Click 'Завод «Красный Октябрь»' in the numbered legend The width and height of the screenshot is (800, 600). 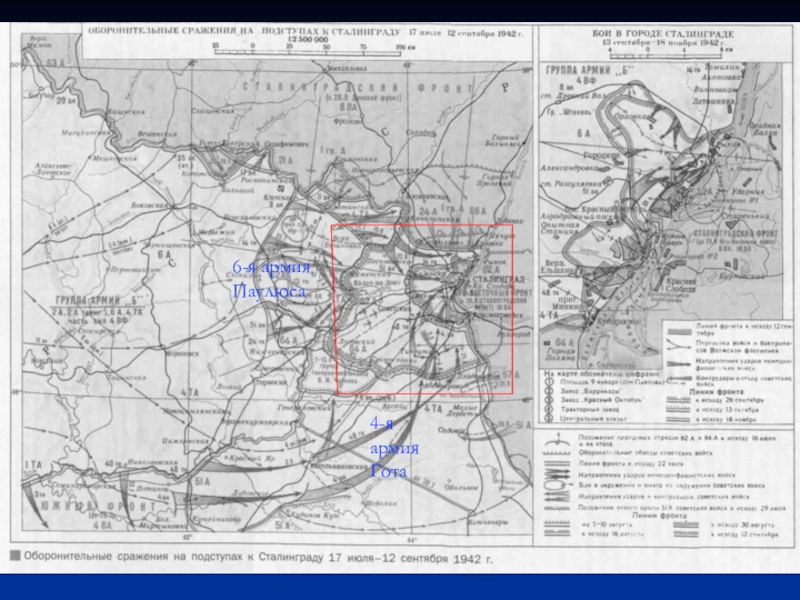[603, 399]
